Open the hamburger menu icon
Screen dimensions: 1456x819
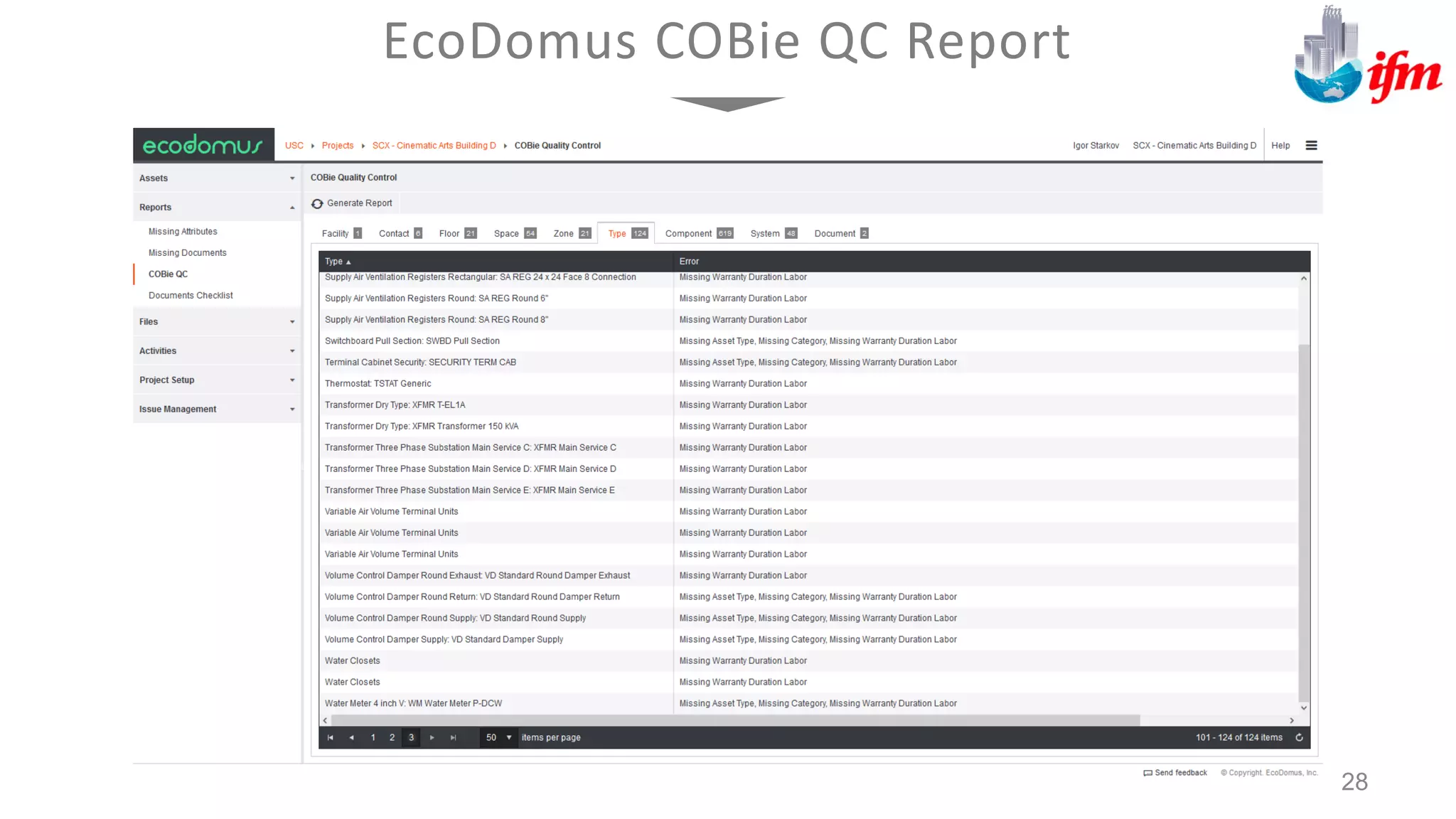pos(1311,146)
